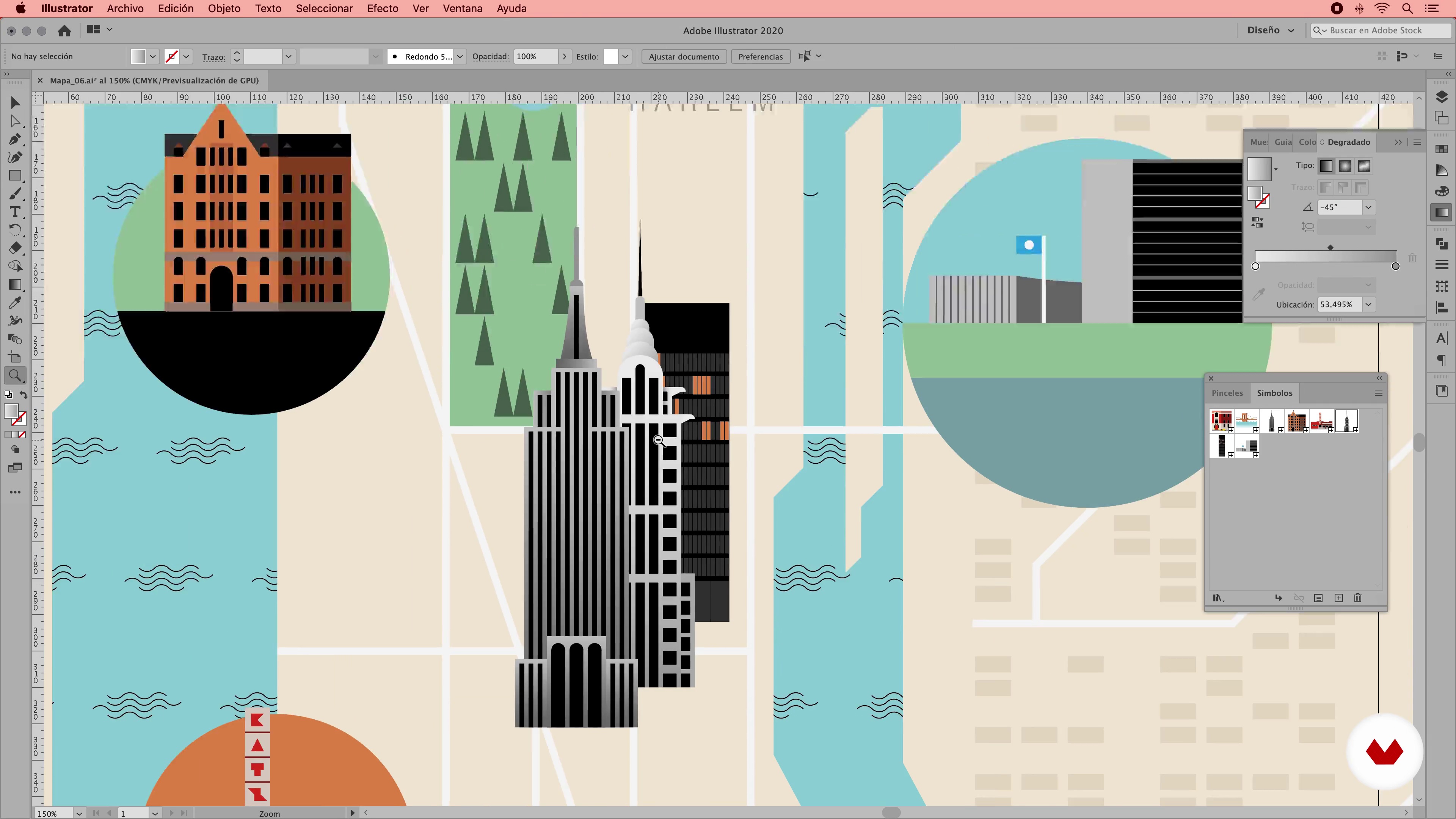Image resolution: width=1456 pixels, height=819 pixels.
Task: Open the gradient angle dropdown showing -45°
Action: (x=1368, y=207)
